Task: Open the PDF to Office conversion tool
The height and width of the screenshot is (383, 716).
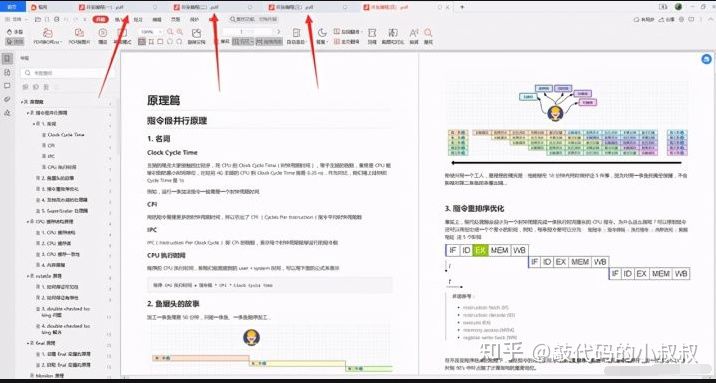Action: tap(47, 36)
